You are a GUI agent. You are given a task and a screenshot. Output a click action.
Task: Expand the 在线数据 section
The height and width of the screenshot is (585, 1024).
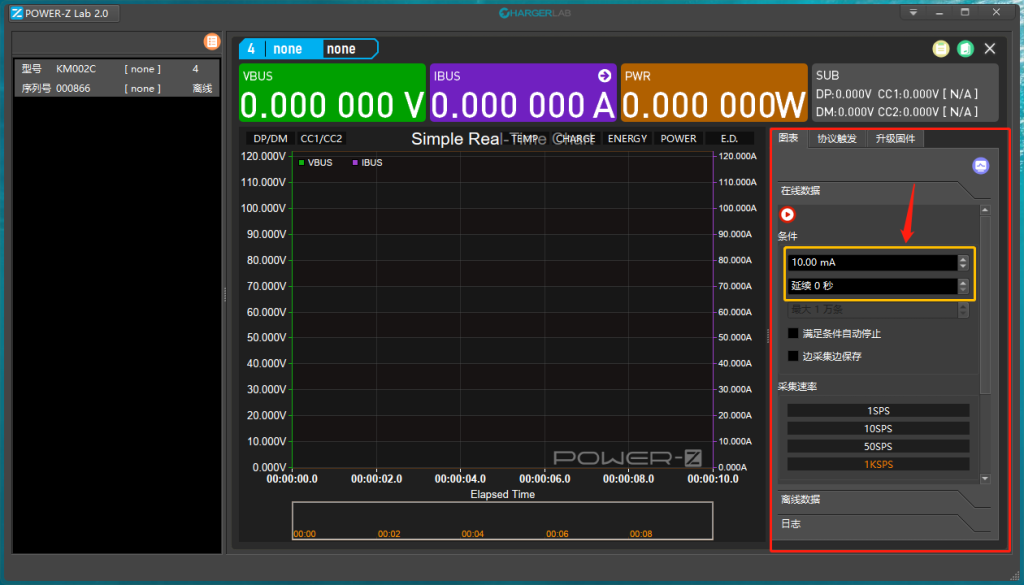point(884,191)
